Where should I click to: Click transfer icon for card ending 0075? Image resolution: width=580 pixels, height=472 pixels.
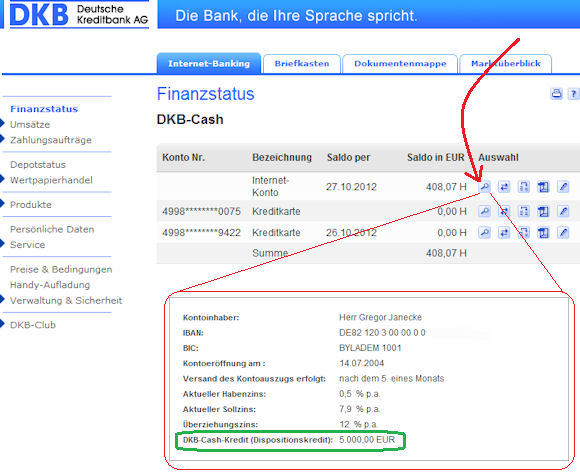(524, 211)
